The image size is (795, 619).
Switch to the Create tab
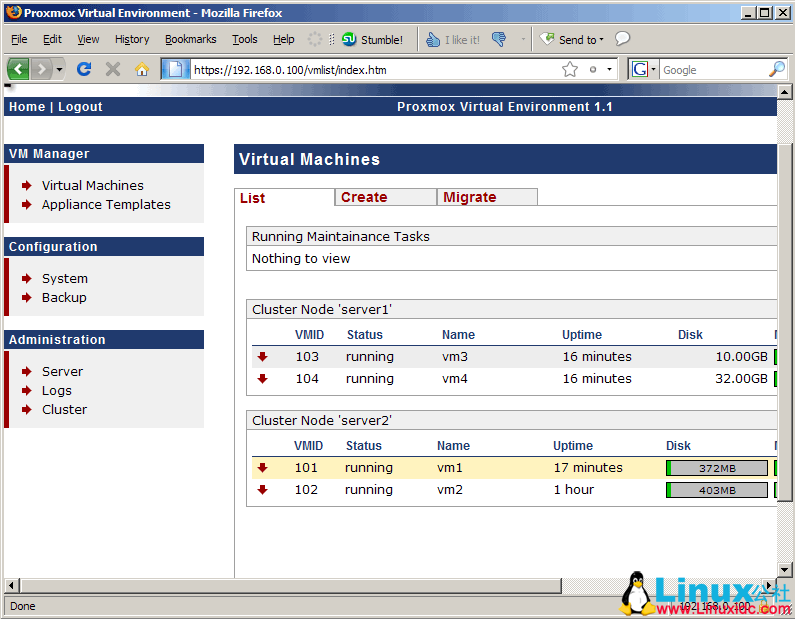tap(364, 197)
